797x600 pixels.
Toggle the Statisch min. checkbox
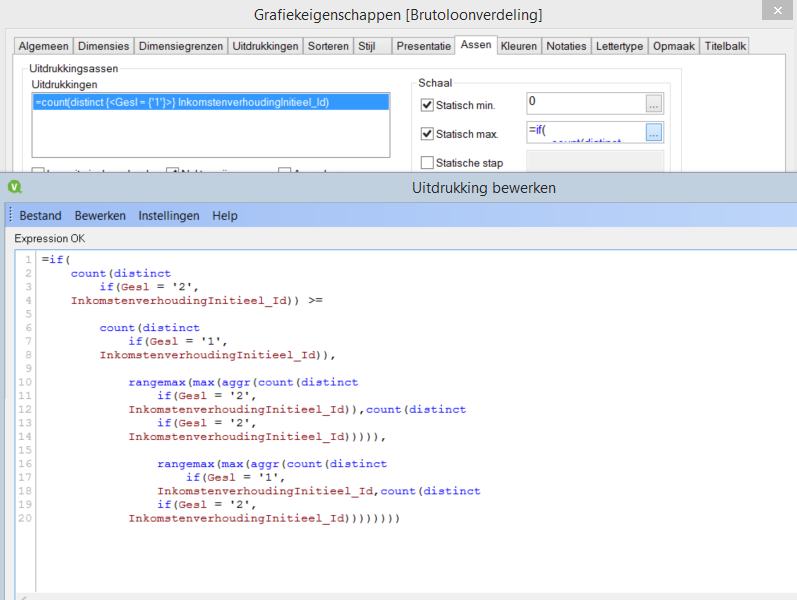pos(428,105)
